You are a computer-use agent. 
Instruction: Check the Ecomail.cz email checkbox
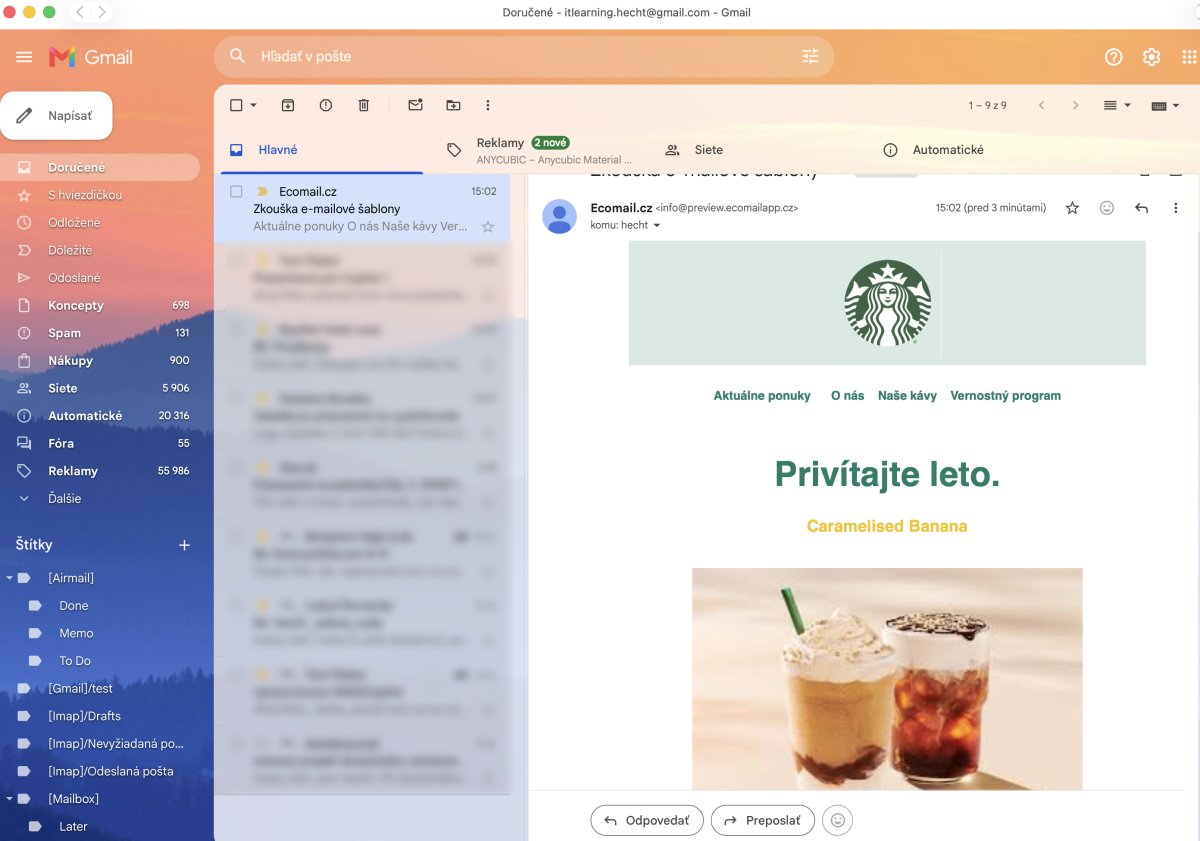236,191
